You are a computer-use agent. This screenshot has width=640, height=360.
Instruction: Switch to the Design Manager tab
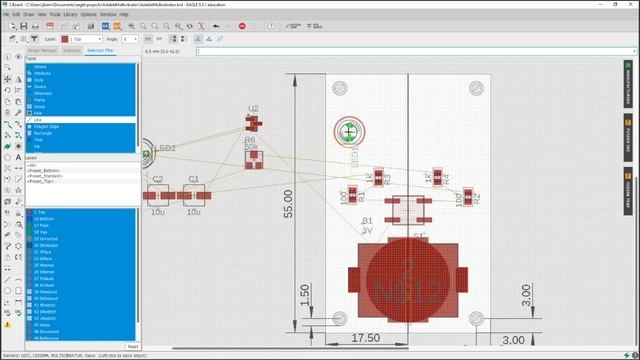[42, 51]
